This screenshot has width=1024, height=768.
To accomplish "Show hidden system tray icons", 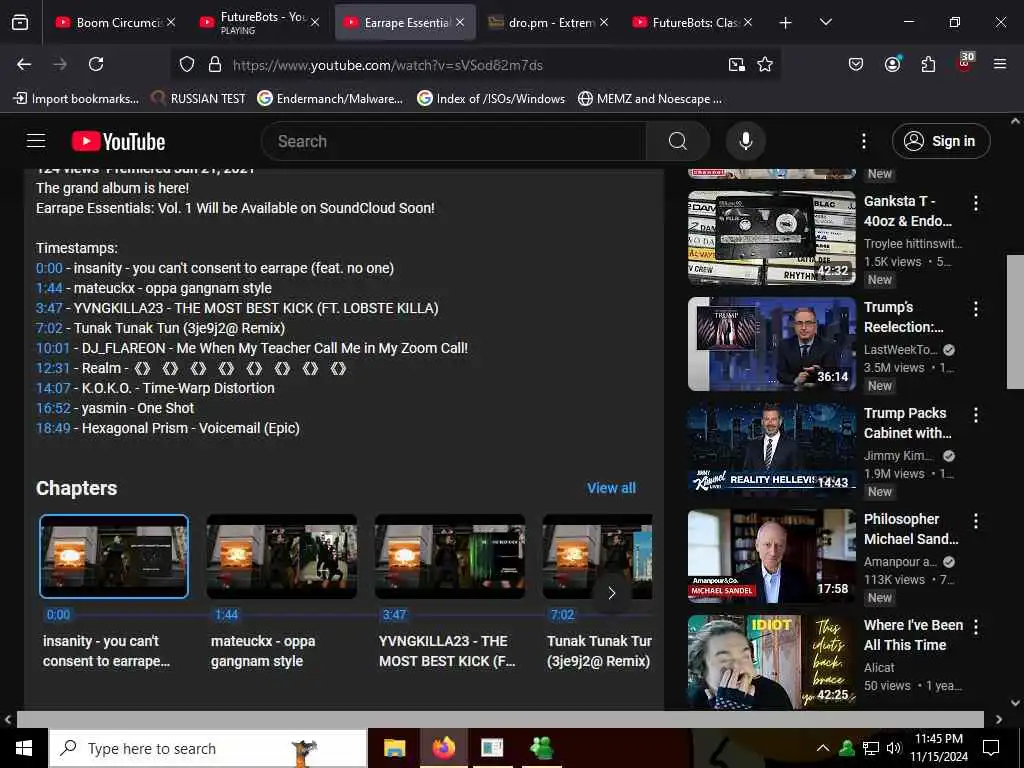I will [x=823, y=748].
